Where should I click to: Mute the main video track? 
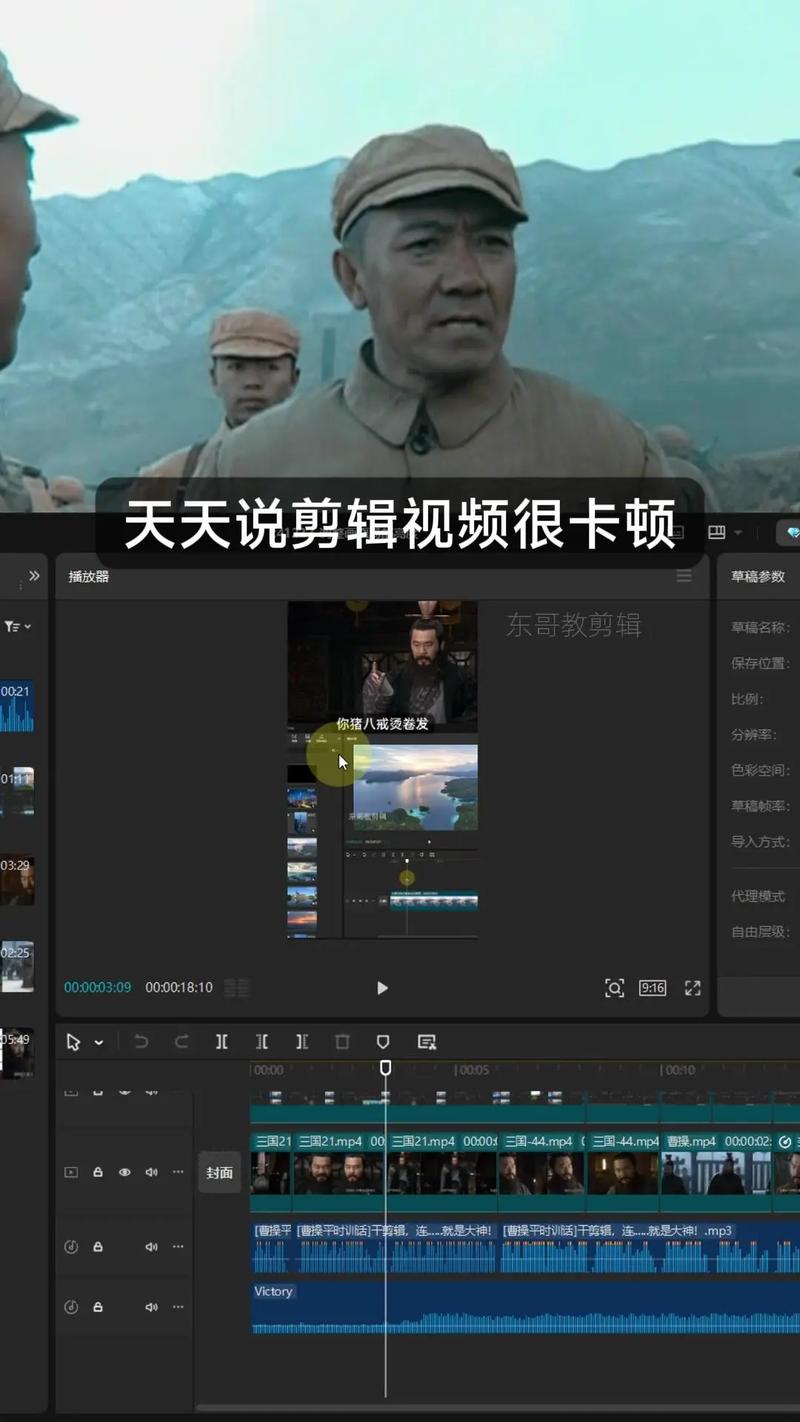[152, 1172]
